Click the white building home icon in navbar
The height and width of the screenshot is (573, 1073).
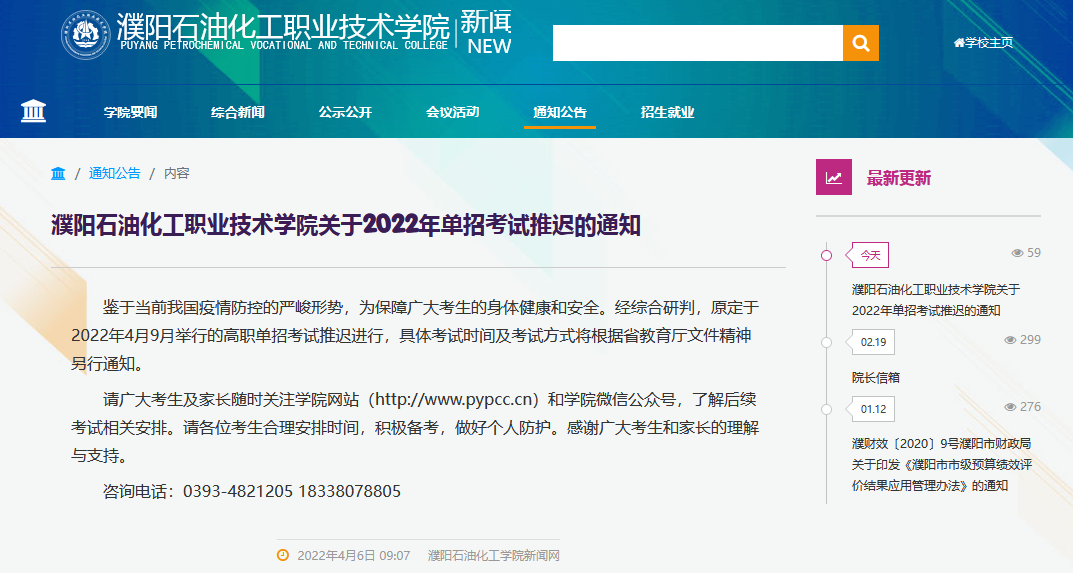pyautogui.click(x=34, y=111)
